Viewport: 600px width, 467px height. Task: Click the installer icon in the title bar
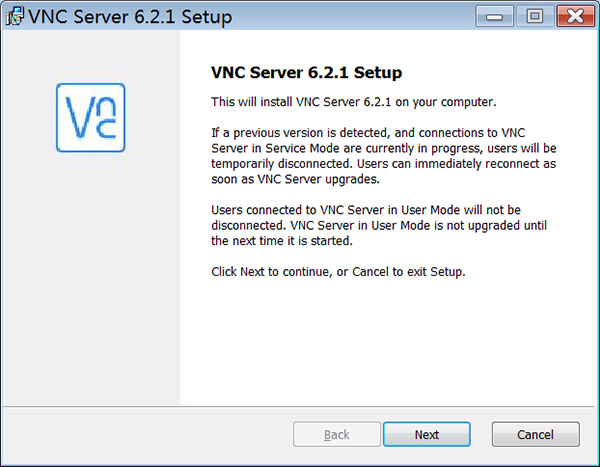tap(15, 17)
